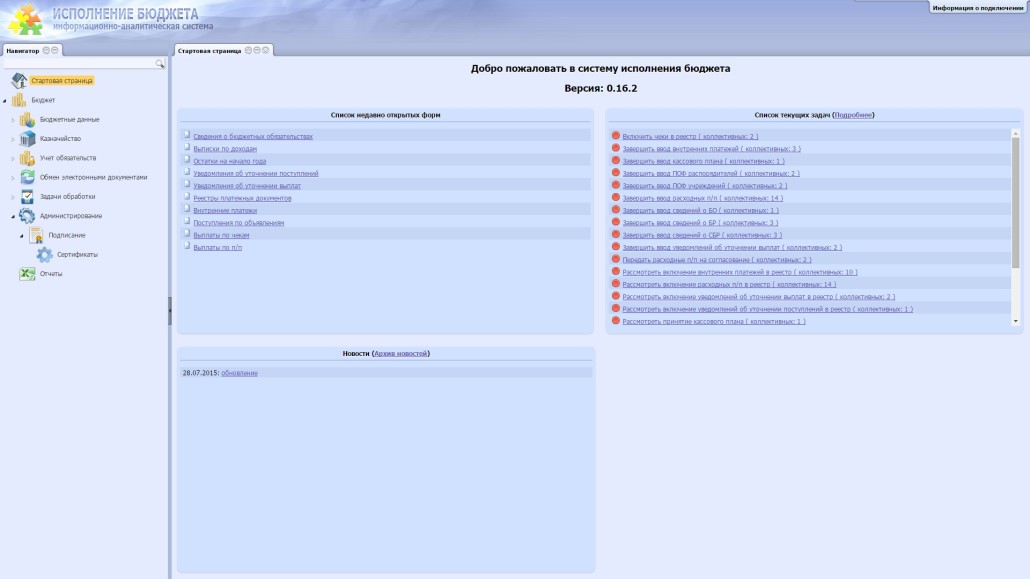
Task: Click the document icon next to Выписки по доходам
Action: (x=187, y=147)
